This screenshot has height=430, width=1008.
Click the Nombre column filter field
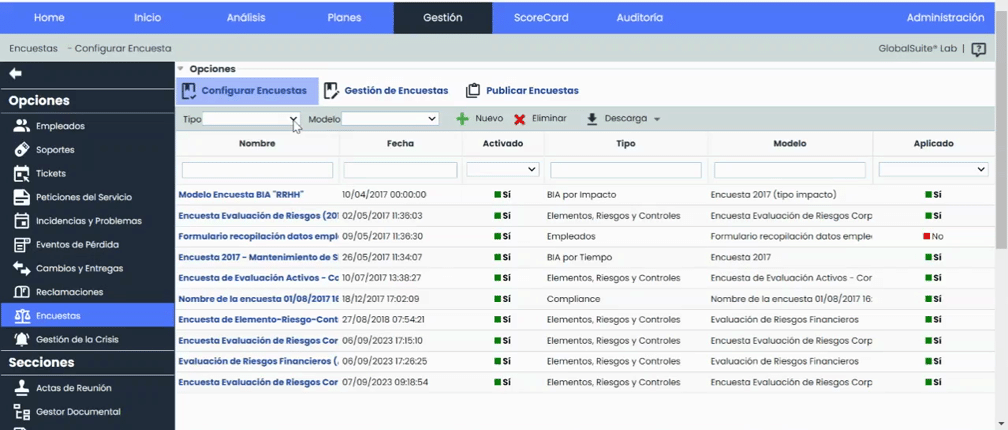click(x=257, y=170)
